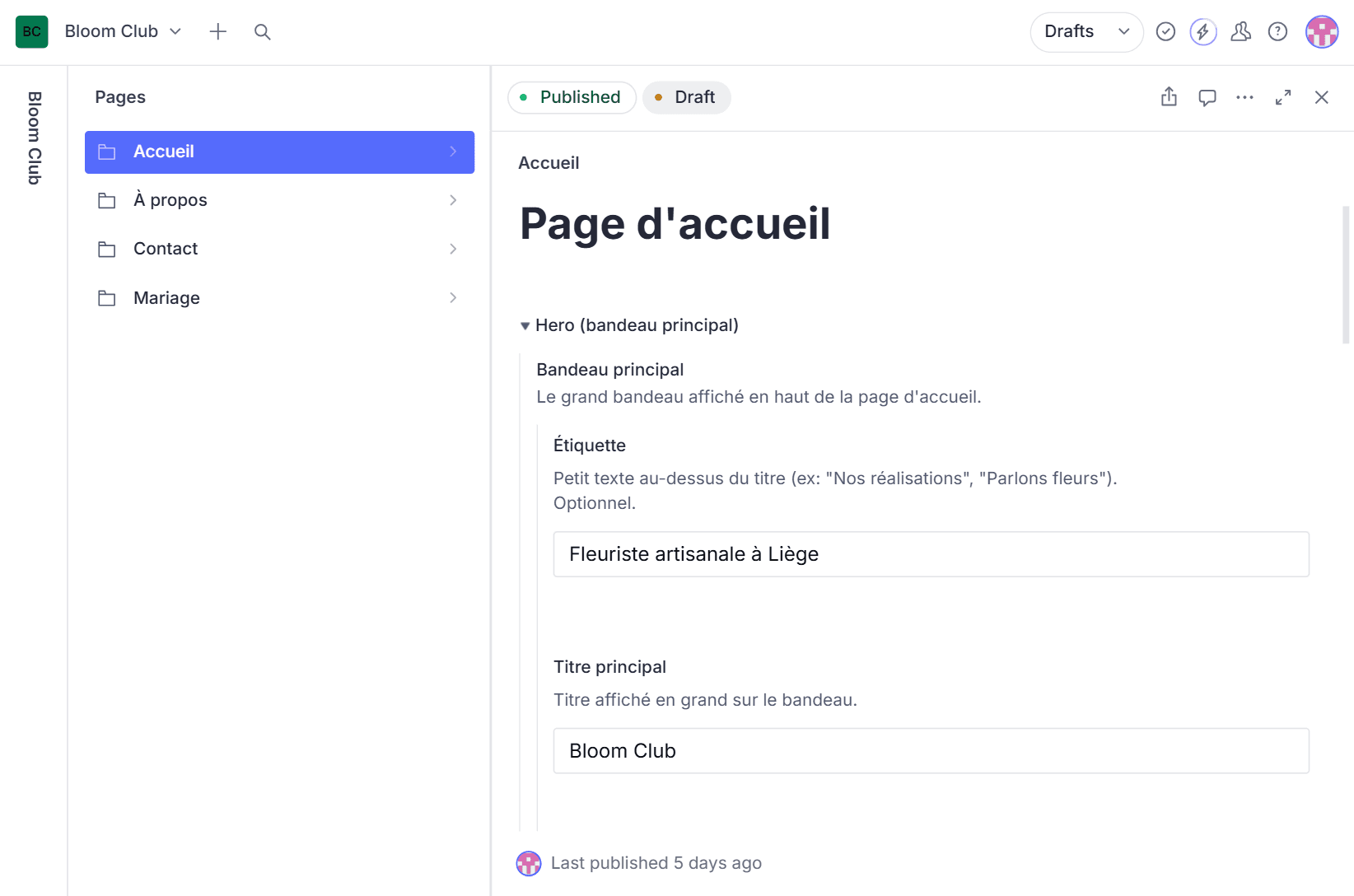The height and width of the screenshot is (896, 1354).
Task: Open the collaborators people icon
Action: pos(1240,31)
